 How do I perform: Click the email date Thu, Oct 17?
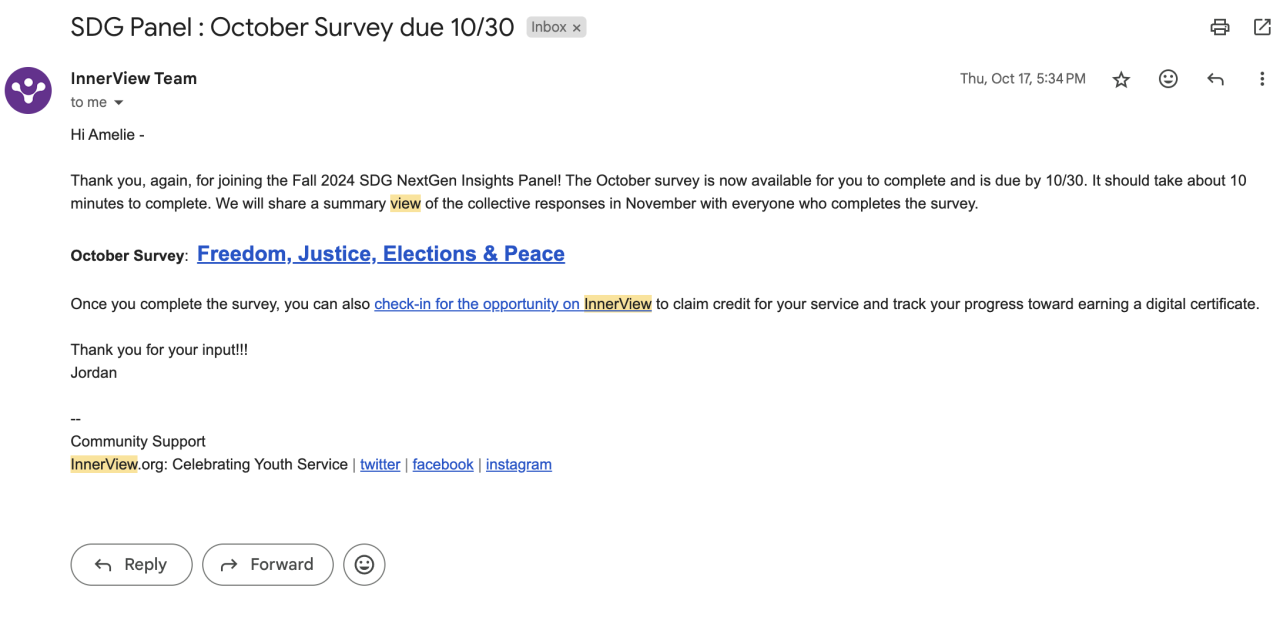point(1022,79)
